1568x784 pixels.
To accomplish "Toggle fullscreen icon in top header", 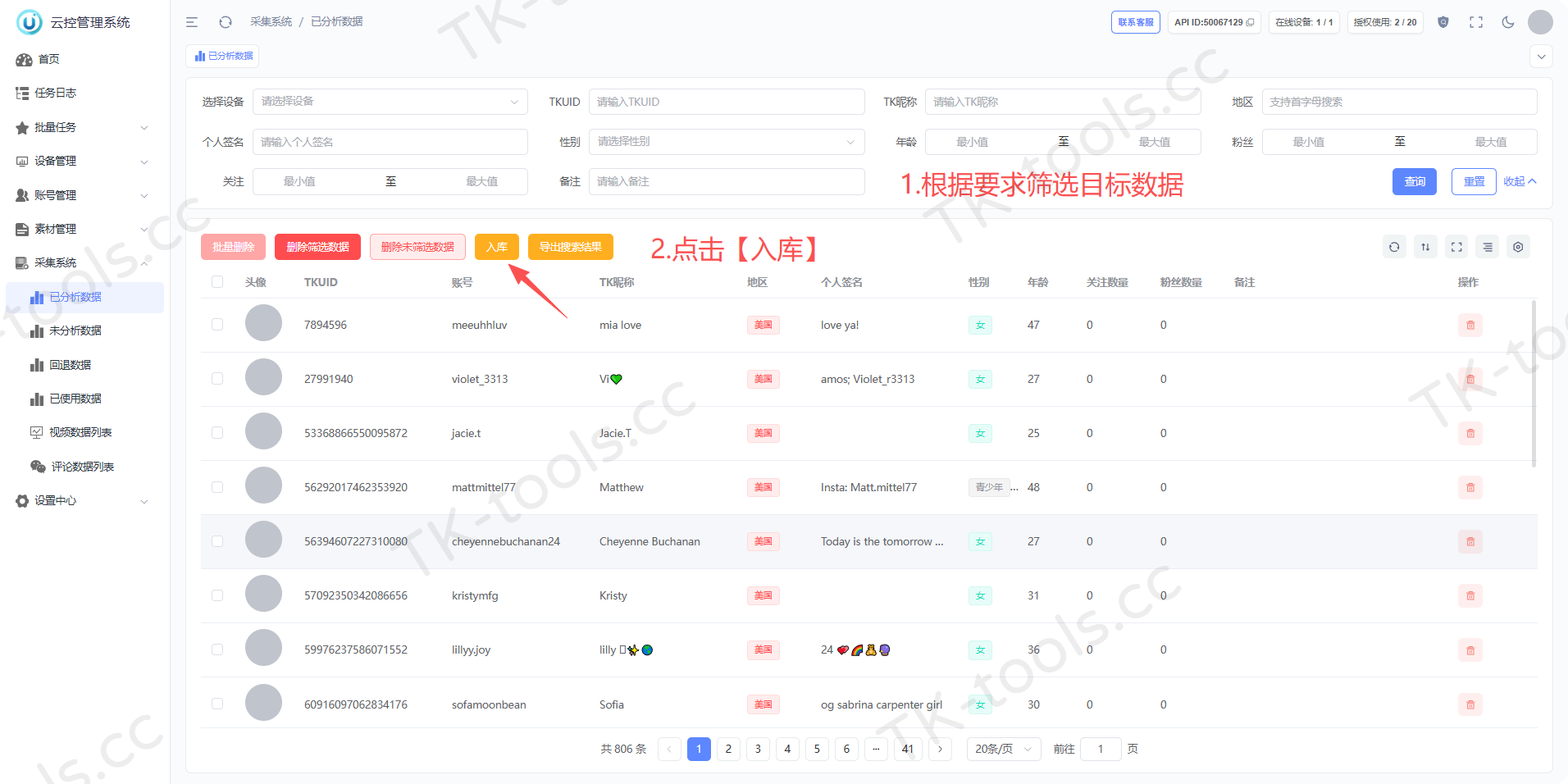I will point(1476,22).
